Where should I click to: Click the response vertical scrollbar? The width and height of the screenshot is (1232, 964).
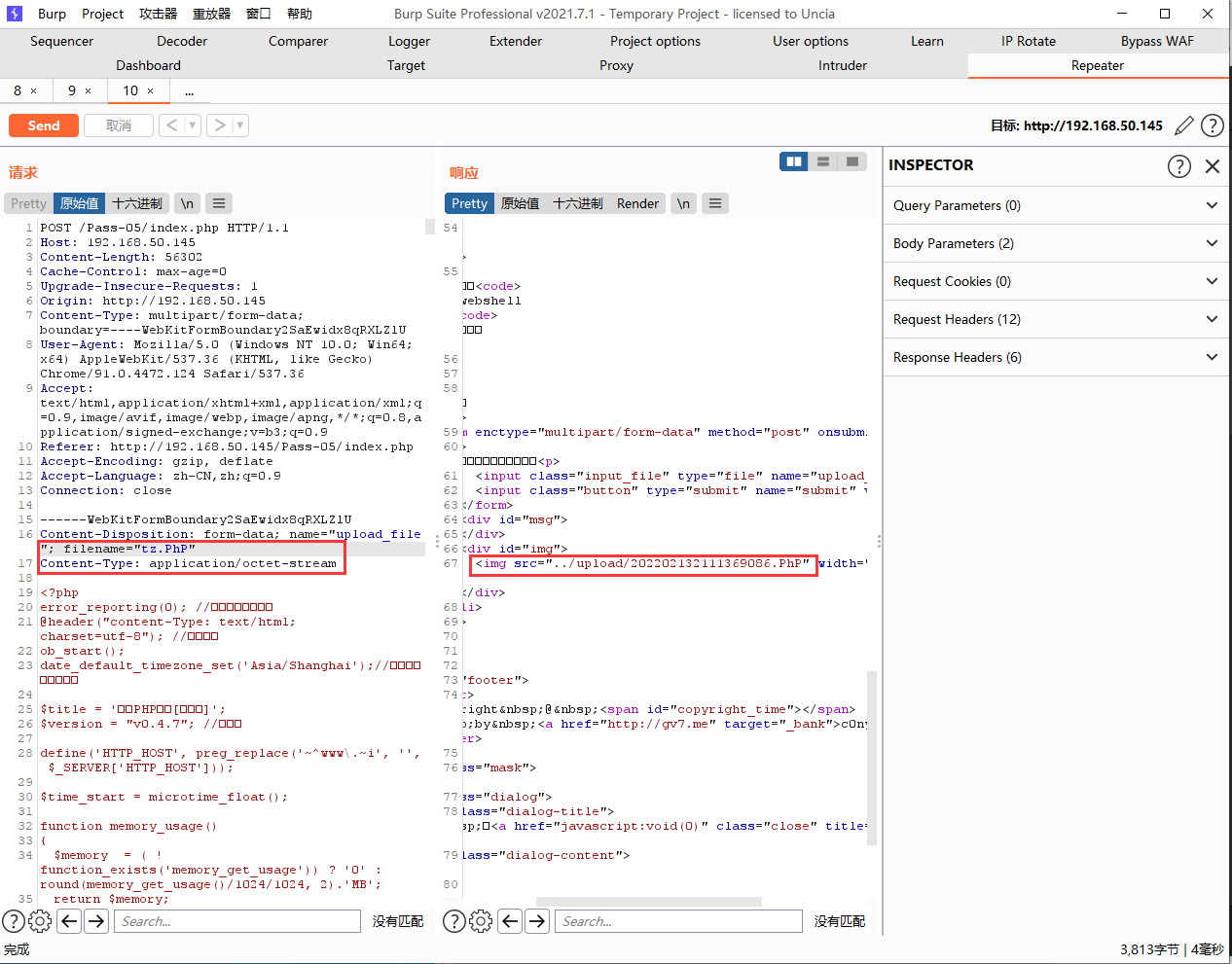click(872, 758)
